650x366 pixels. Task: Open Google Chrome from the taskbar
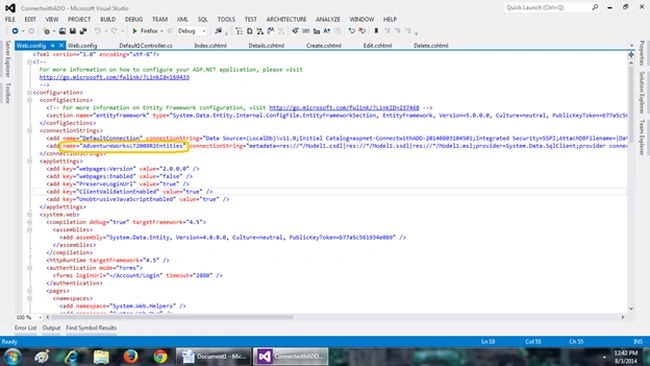160,356
